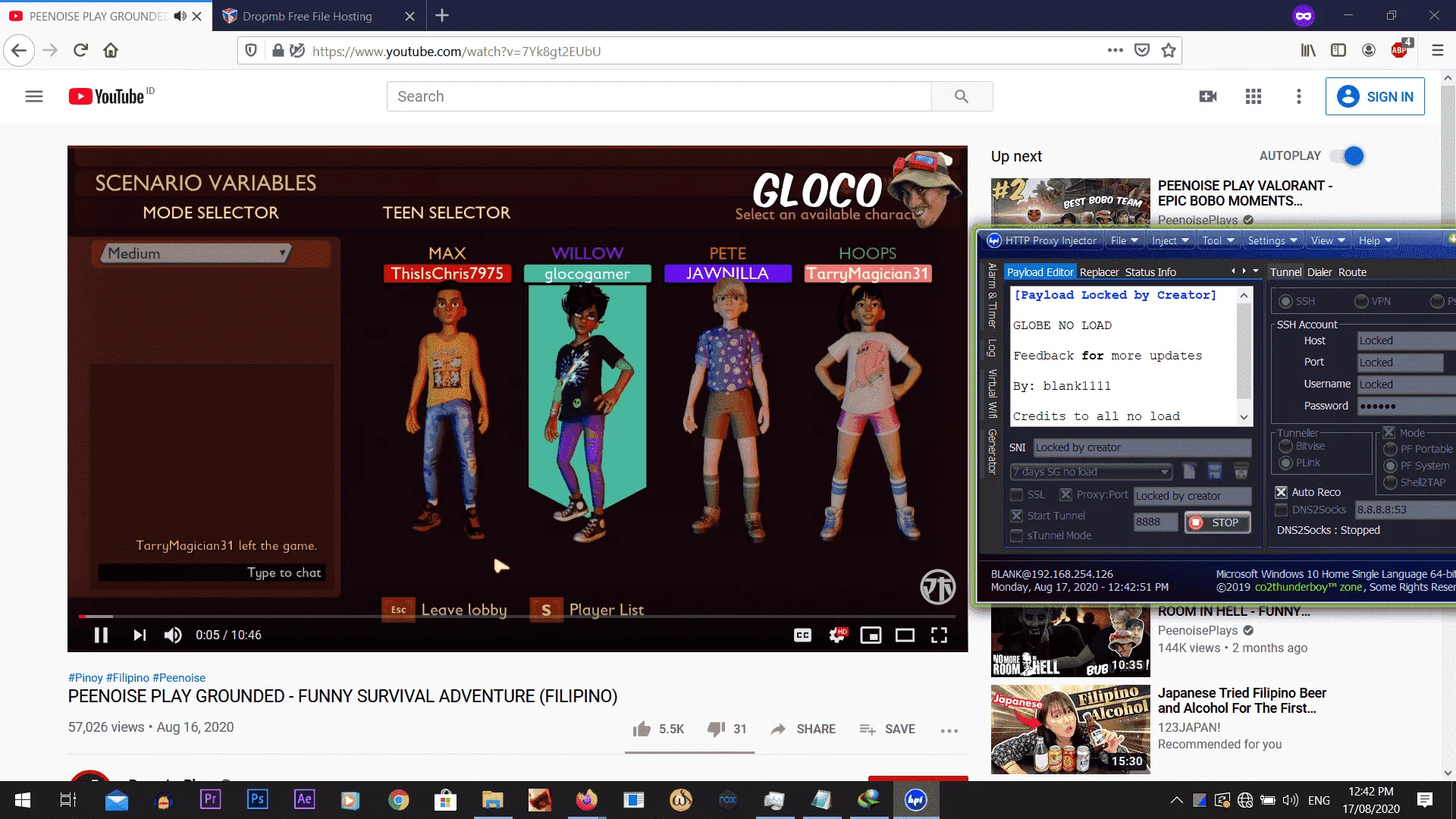The width and height of the screenshot is (1456, 819).
Task: Switch to Route tab
Action: coord(1352,272)
